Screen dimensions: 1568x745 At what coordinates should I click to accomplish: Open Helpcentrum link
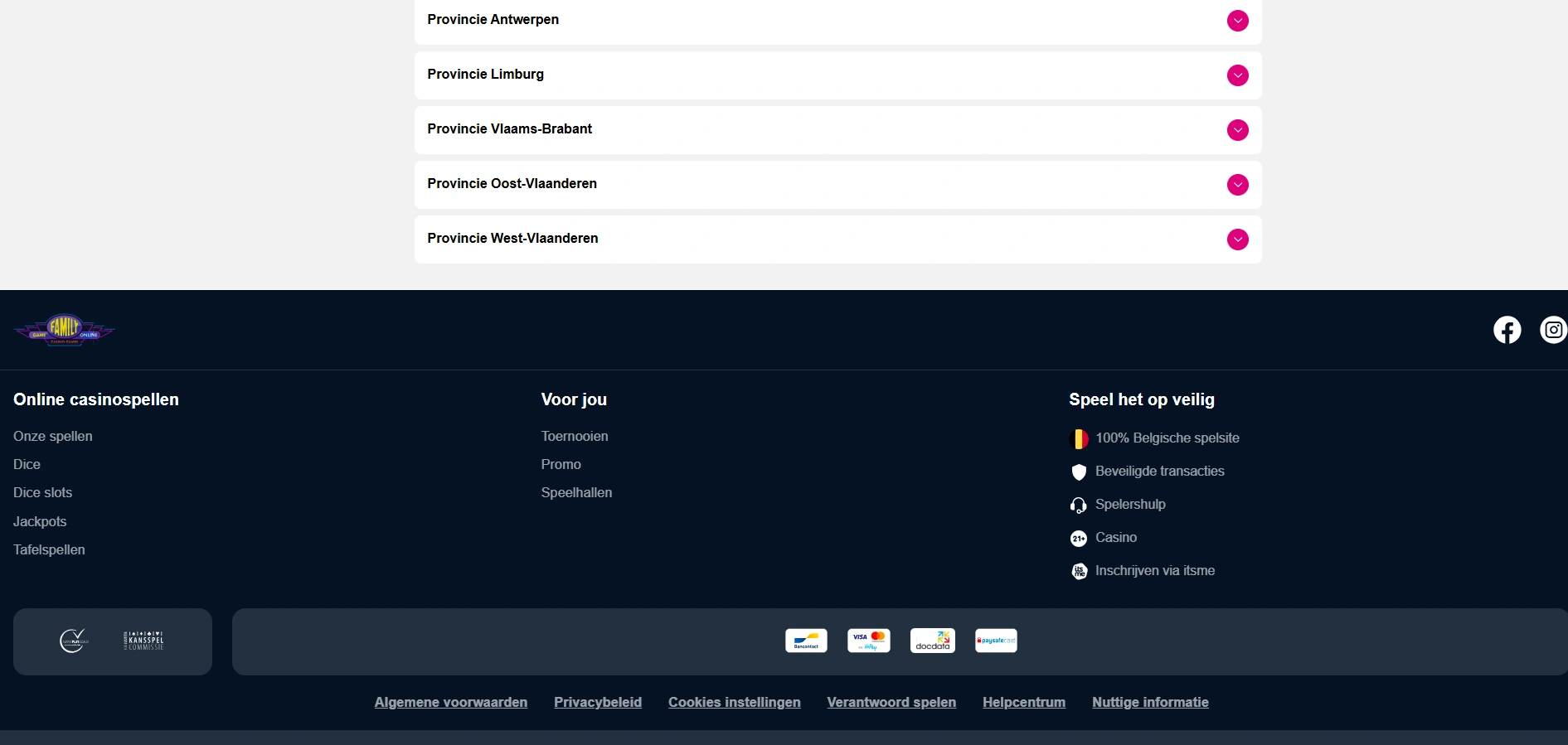click(1024, 702)
